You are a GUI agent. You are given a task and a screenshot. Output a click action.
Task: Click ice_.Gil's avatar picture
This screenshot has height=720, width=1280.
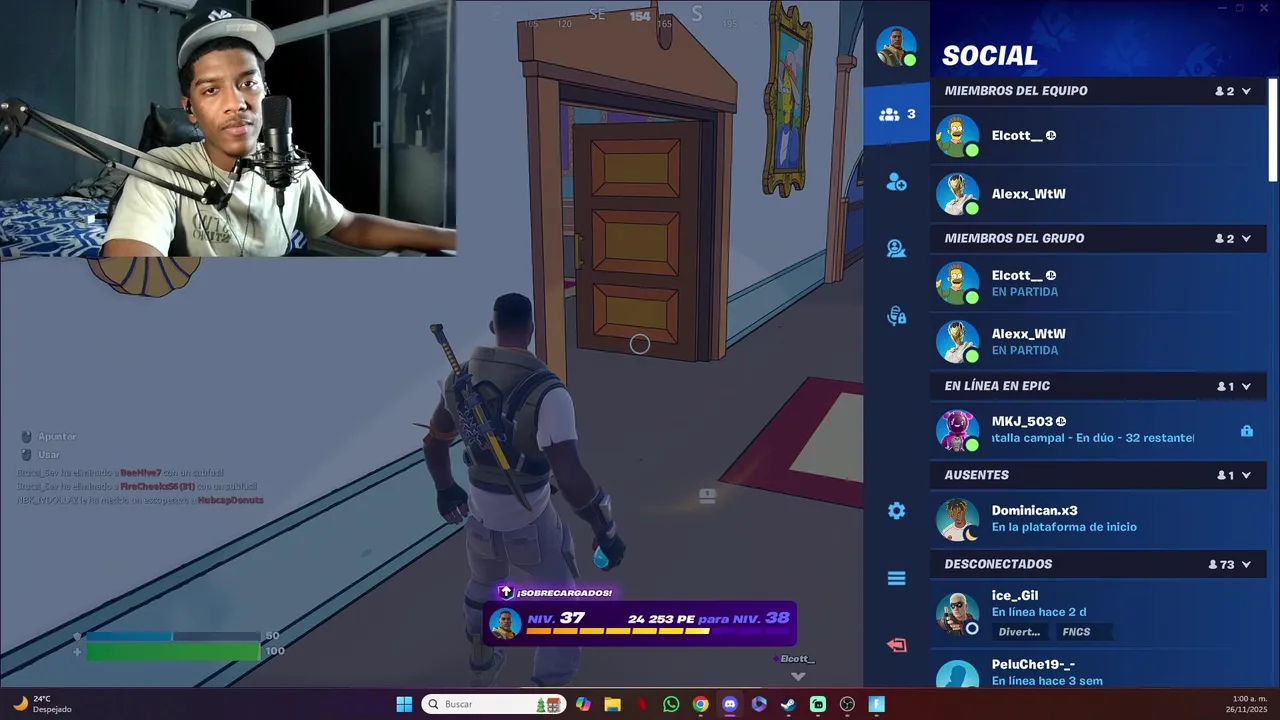pos(957,613)
